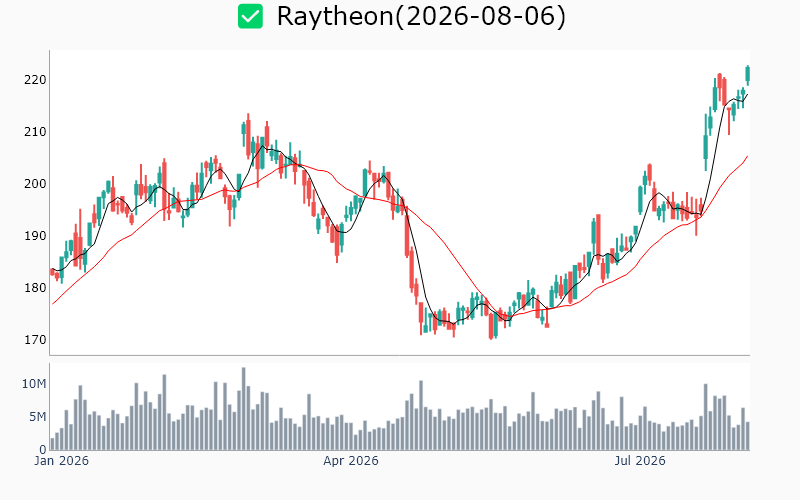
Task: Click the tallest volume bar in the chart
Action: pos(243,409)
